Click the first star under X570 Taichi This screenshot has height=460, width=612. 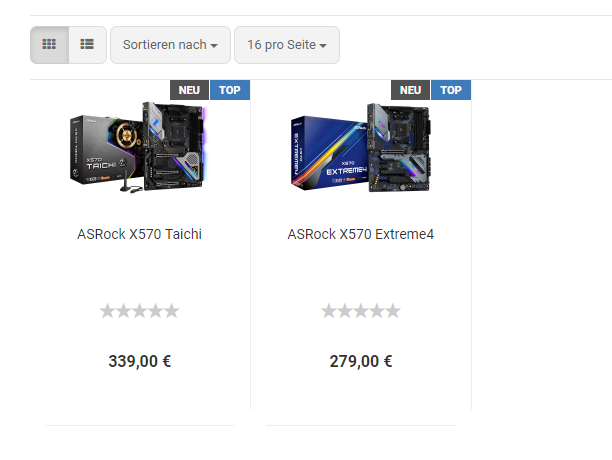pos(107,311)
